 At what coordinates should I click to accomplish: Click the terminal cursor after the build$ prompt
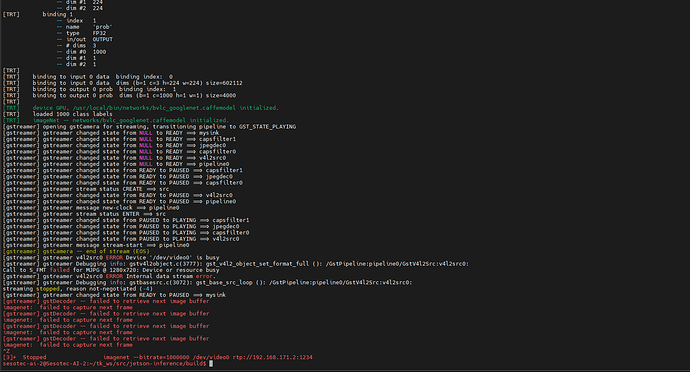tap(211, 364)
